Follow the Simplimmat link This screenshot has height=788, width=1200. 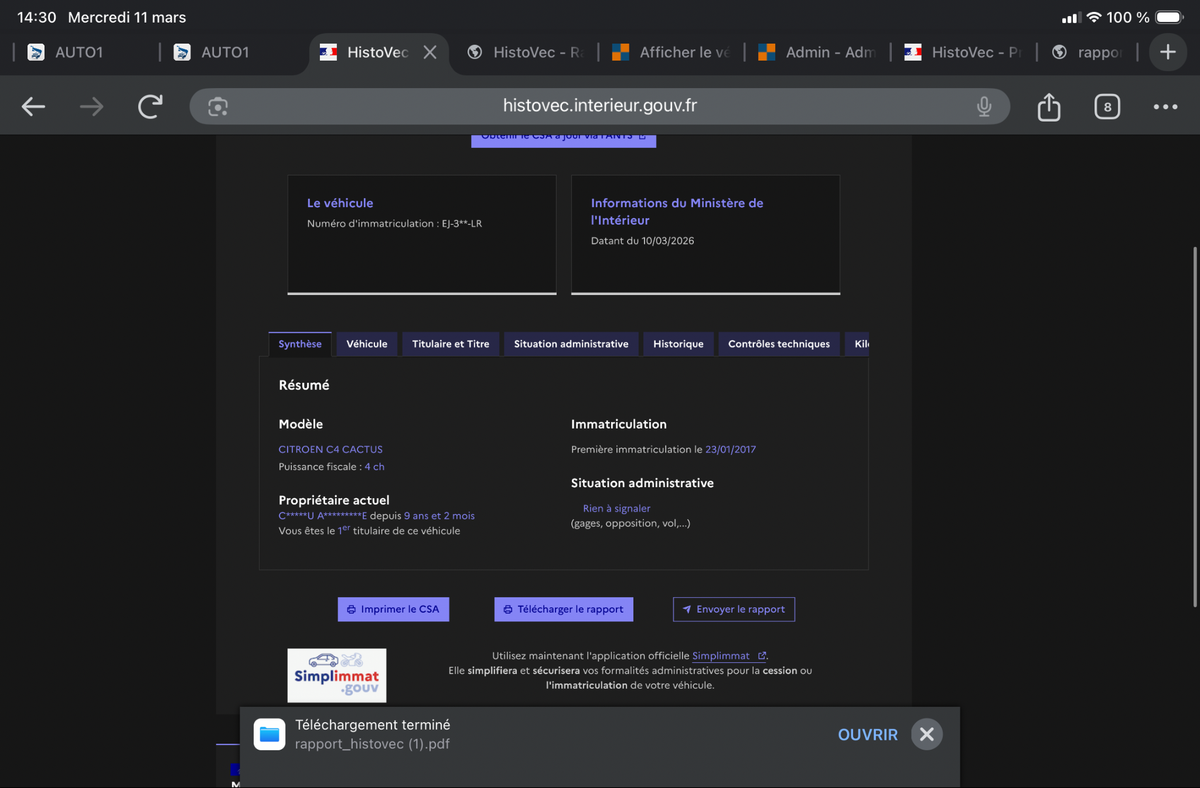721,656
